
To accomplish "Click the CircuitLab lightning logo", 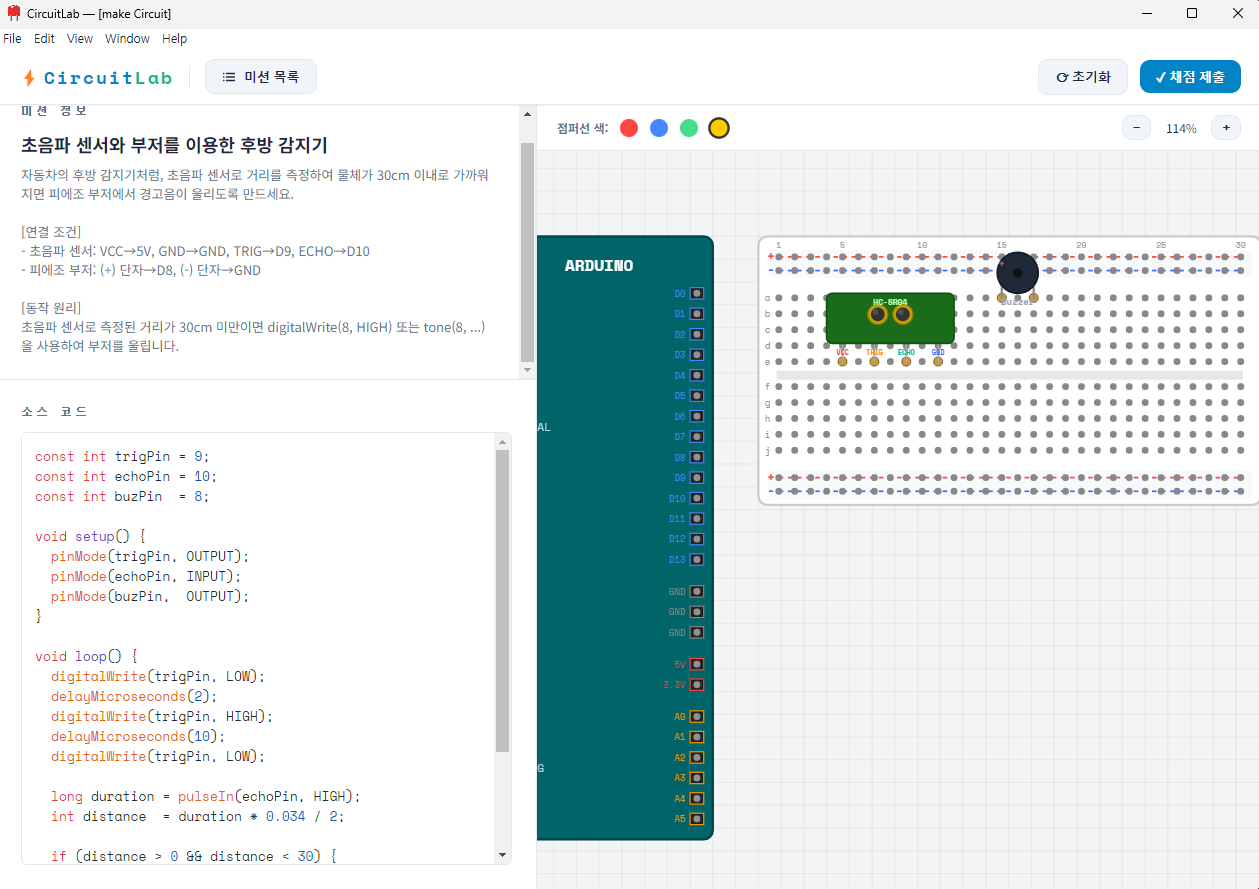I will tap(29, 77).
